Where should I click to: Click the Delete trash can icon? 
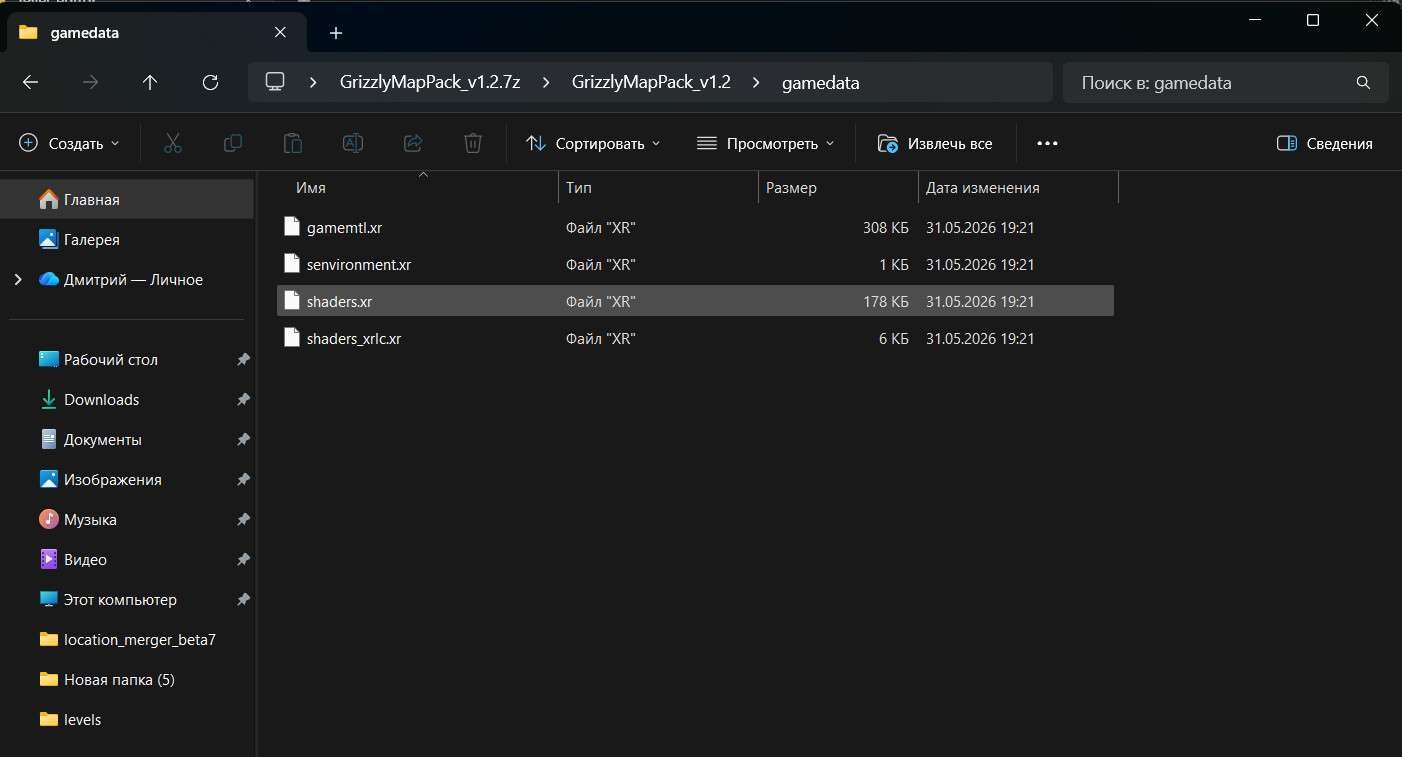(x=473, y=143)
